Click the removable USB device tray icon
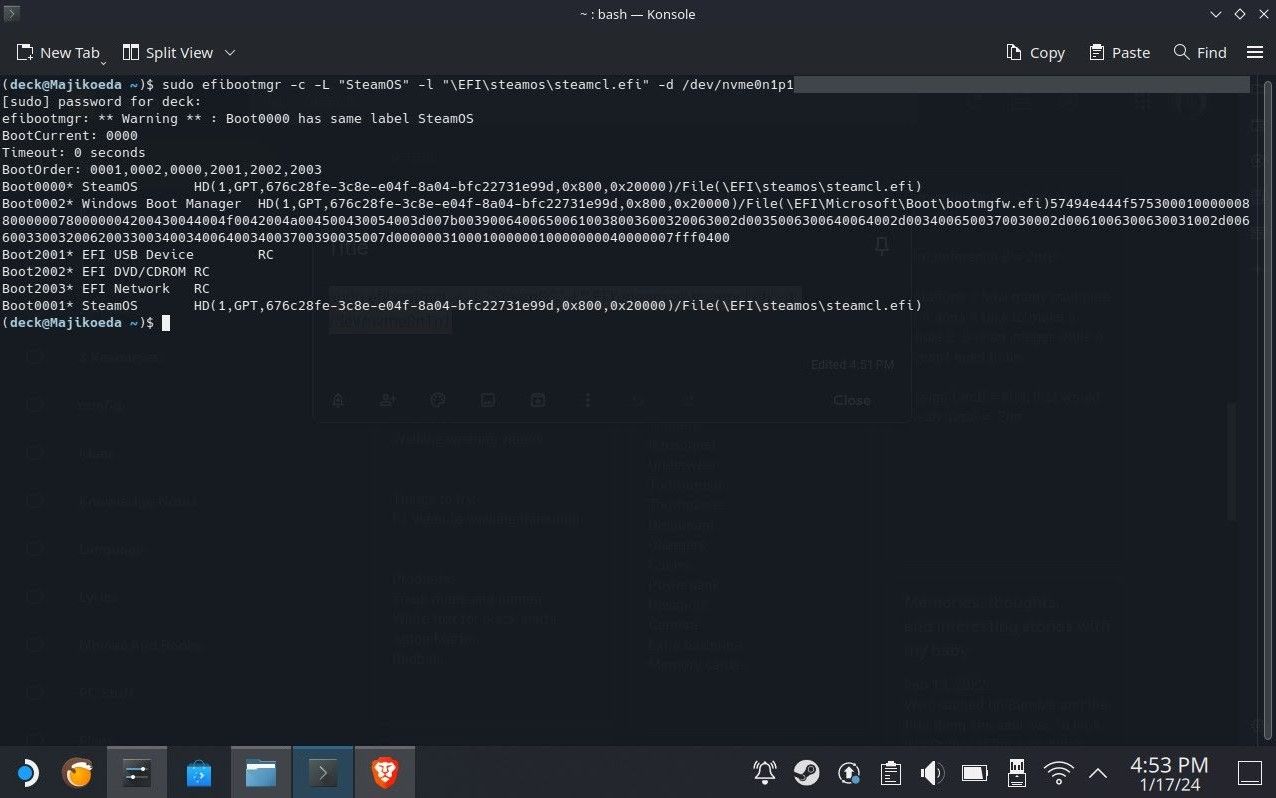Image resolution: width=1276 pixels, height=798 pixels. [x=1016, y=772]
